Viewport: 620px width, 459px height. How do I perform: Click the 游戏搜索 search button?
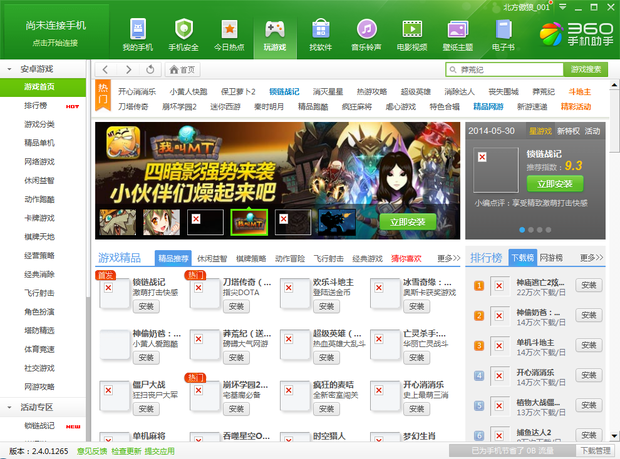(586, 70)
